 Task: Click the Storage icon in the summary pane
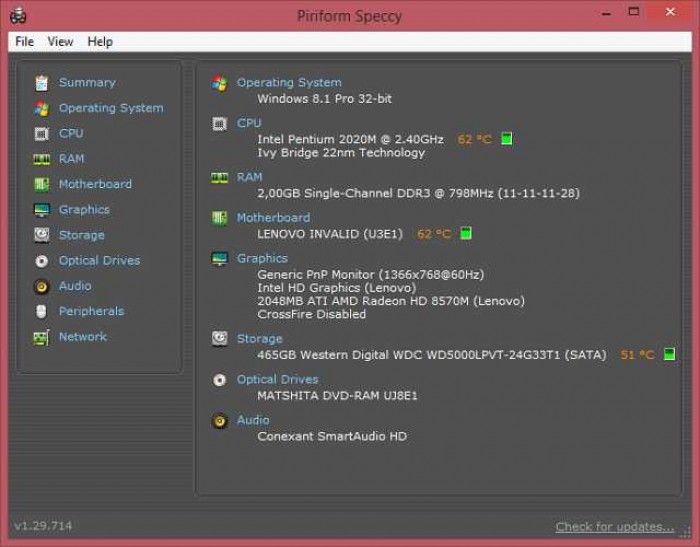click(x=219, y=339)
